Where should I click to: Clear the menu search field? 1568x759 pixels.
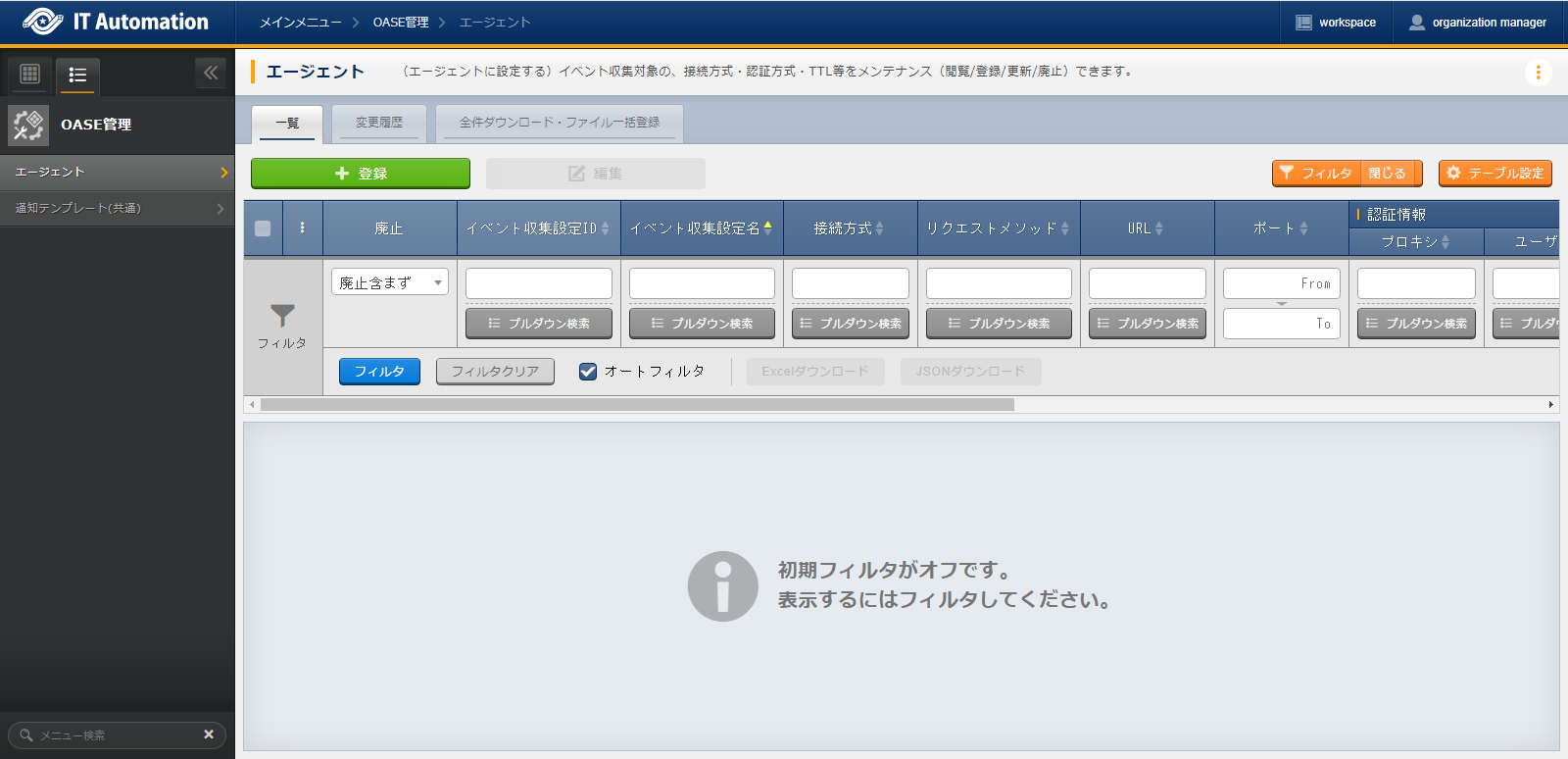[x=209, y=734]
